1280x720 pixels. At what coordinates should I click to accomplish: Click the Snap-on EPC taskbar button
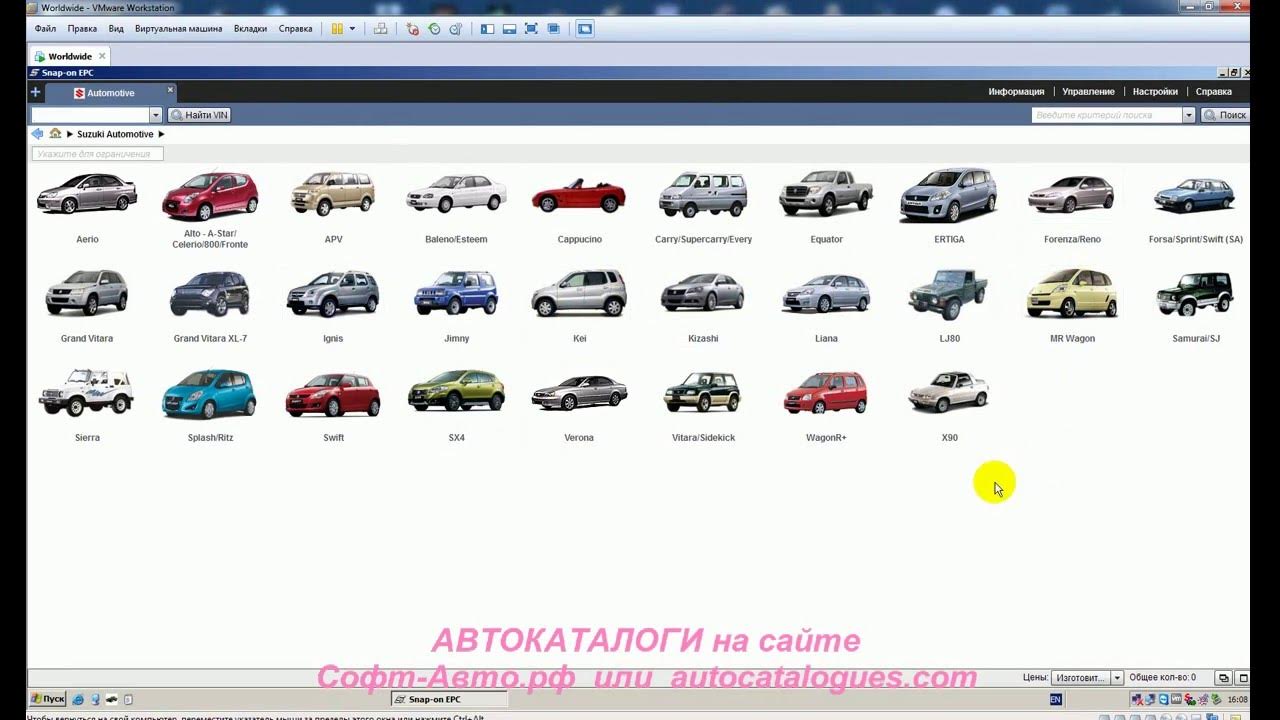448,699
